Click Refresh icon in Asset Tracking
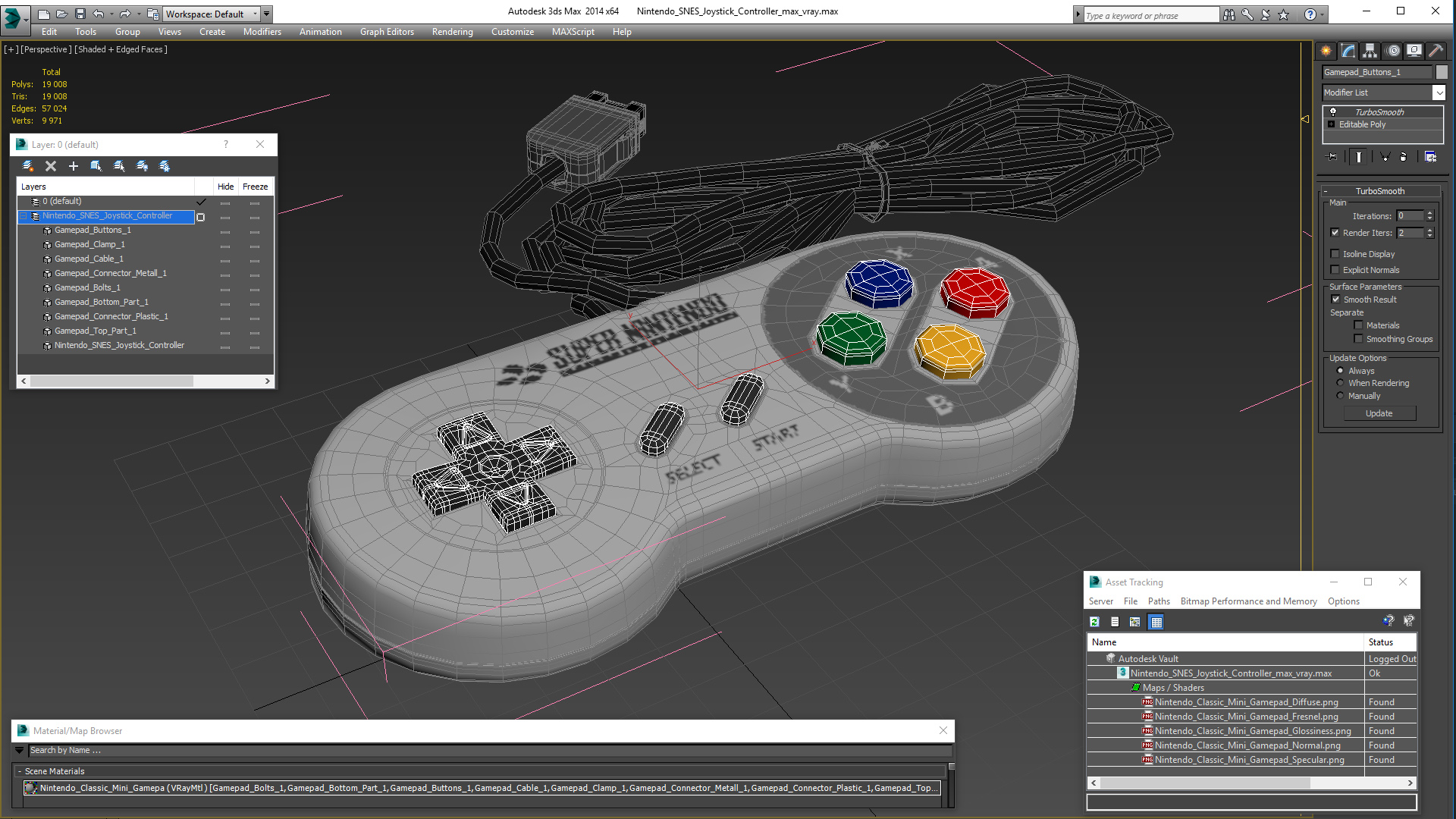 tap(1094, 622)
